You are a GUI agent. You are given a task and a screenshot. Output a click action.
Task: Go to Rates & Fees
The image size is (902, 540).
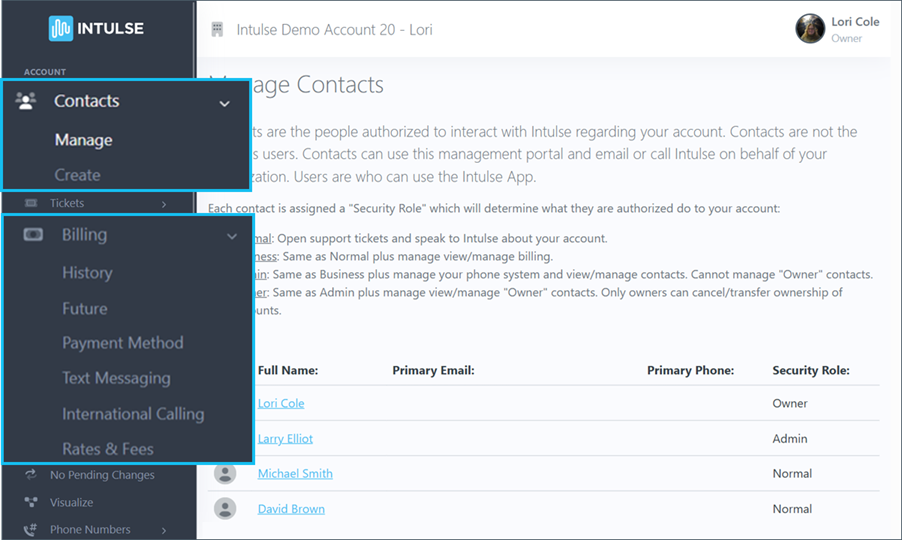click(x=107, y=449)
